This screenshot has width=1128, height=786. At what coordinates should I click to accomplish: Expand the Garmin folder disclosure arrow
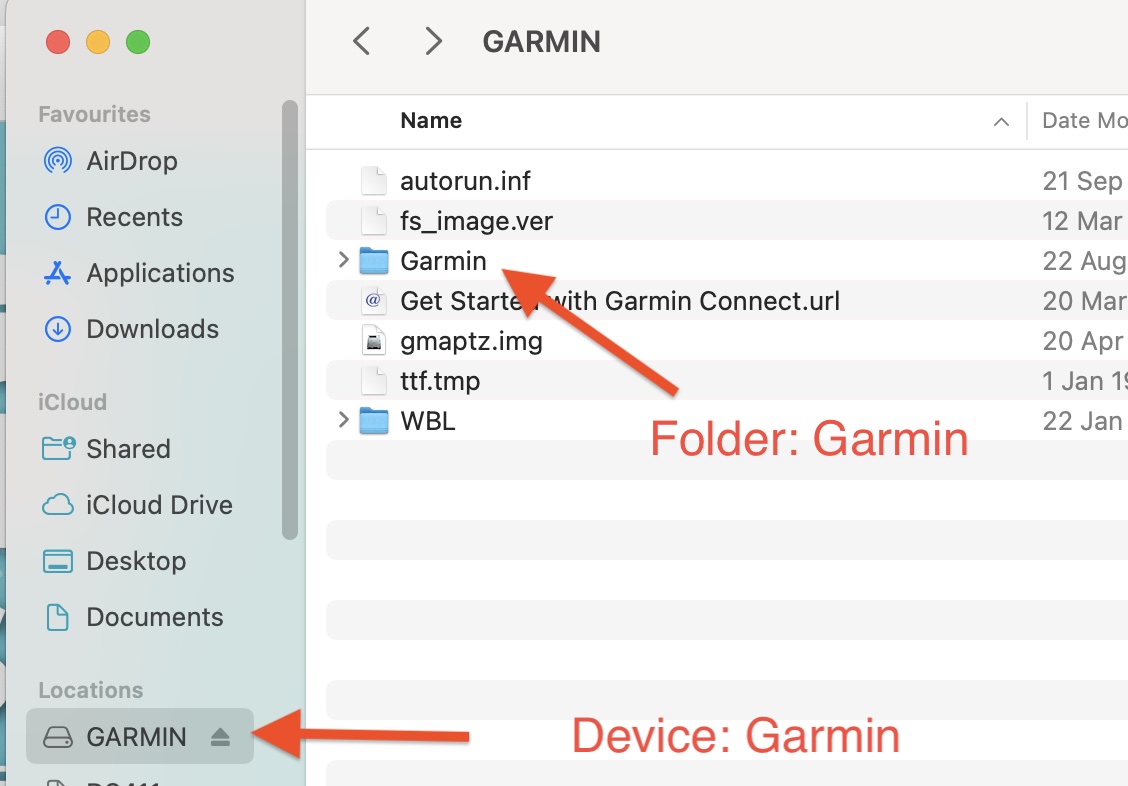pos(343,260)
